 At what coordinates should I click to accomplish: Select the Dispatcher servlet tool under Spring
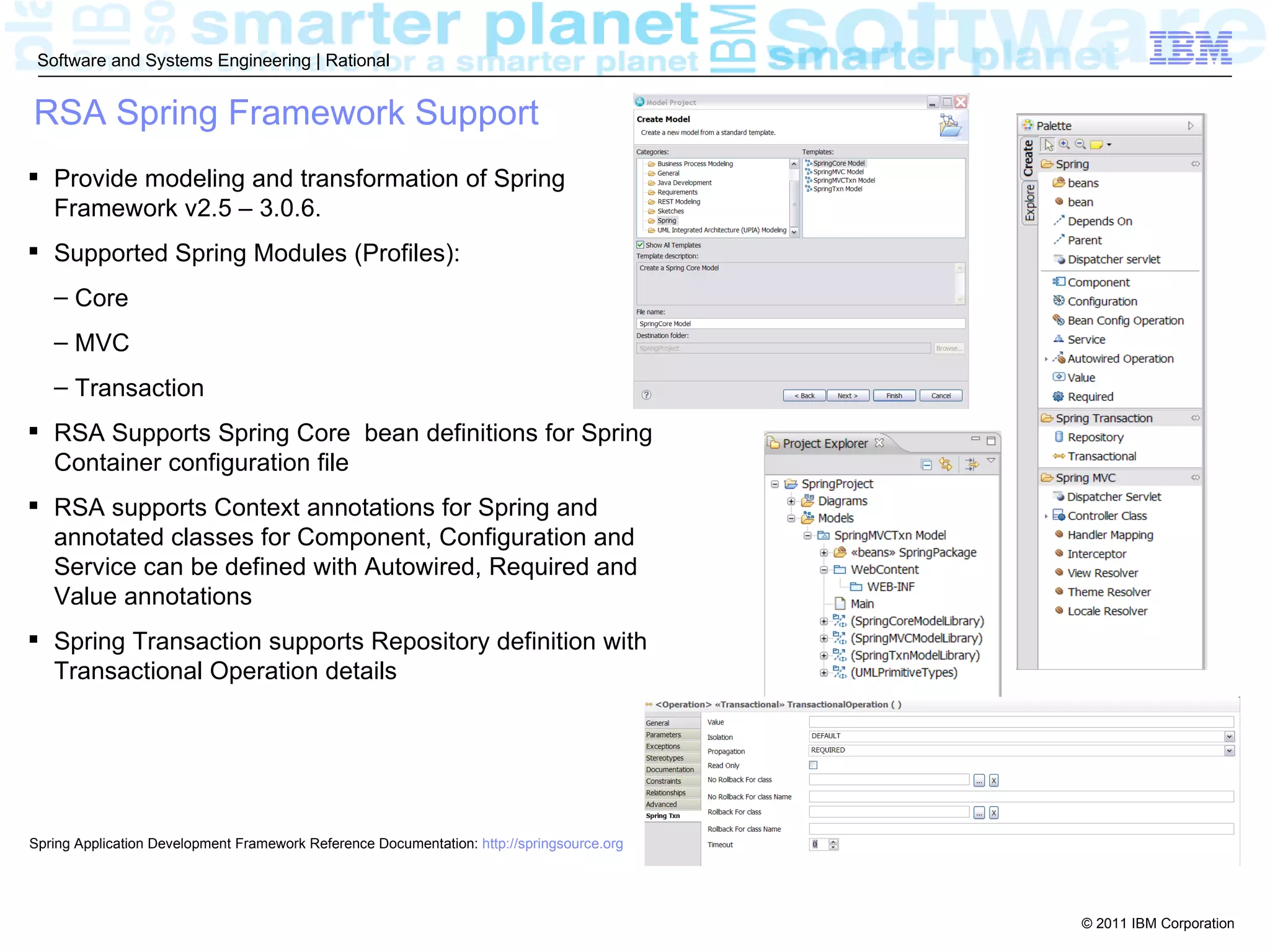(1107, 259)
